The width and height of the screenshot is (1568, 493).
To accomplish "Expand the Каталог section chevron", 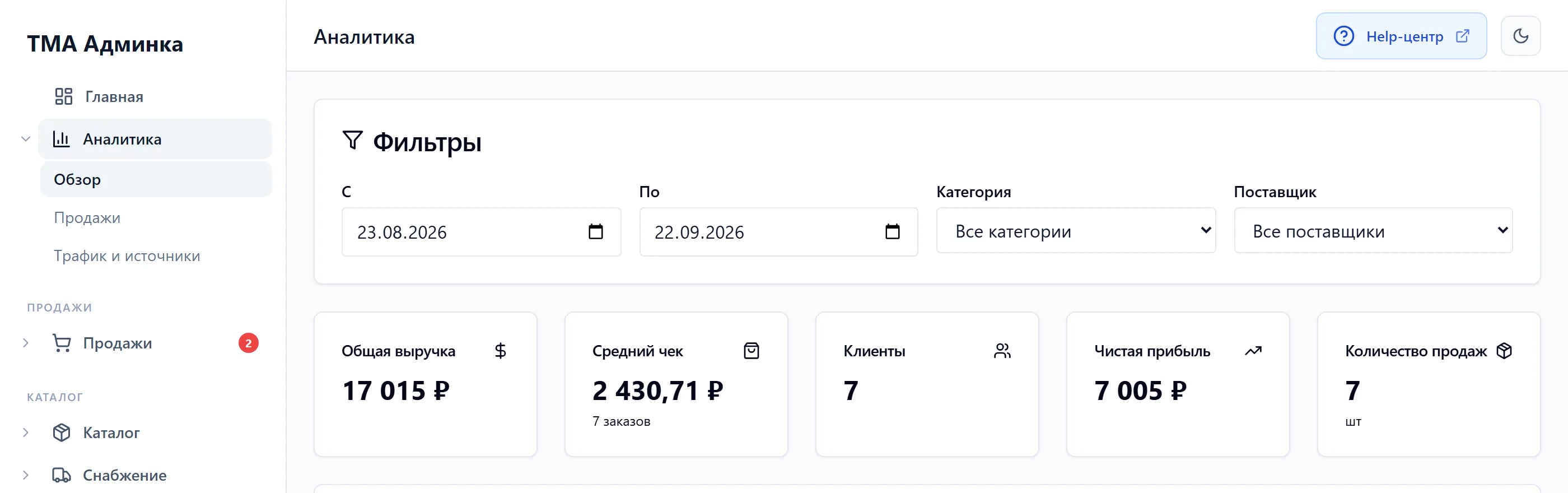I will (x=26, y=432).
